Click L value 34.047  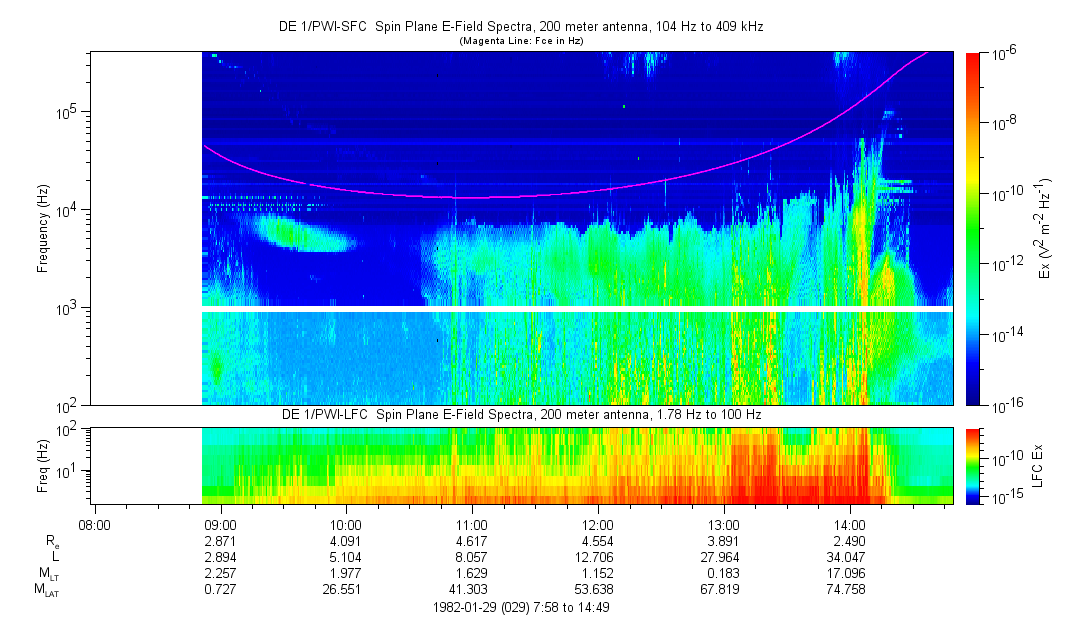[847, 557]
